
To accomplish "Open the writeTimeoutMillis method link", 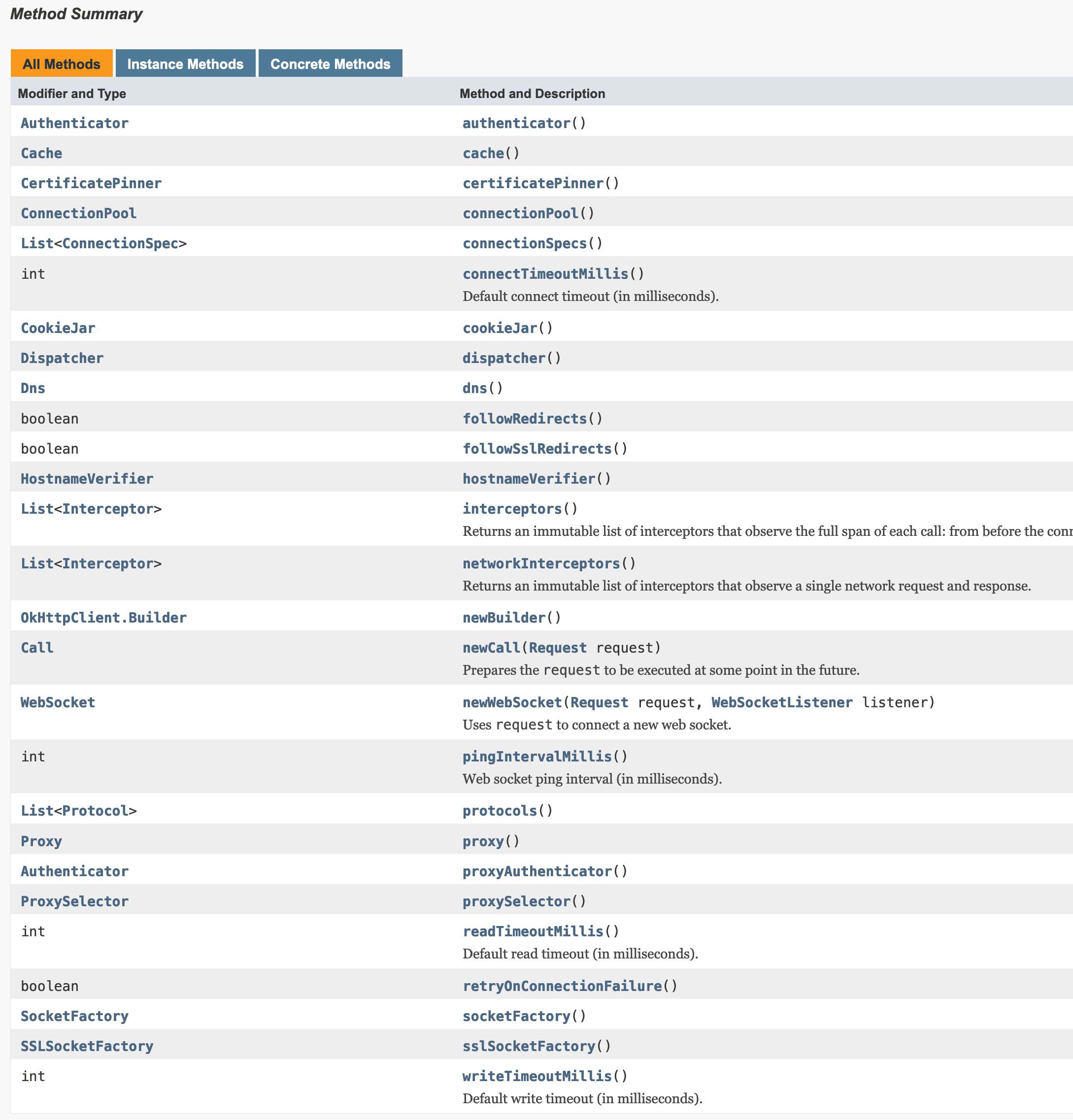I will [537, 1076].
